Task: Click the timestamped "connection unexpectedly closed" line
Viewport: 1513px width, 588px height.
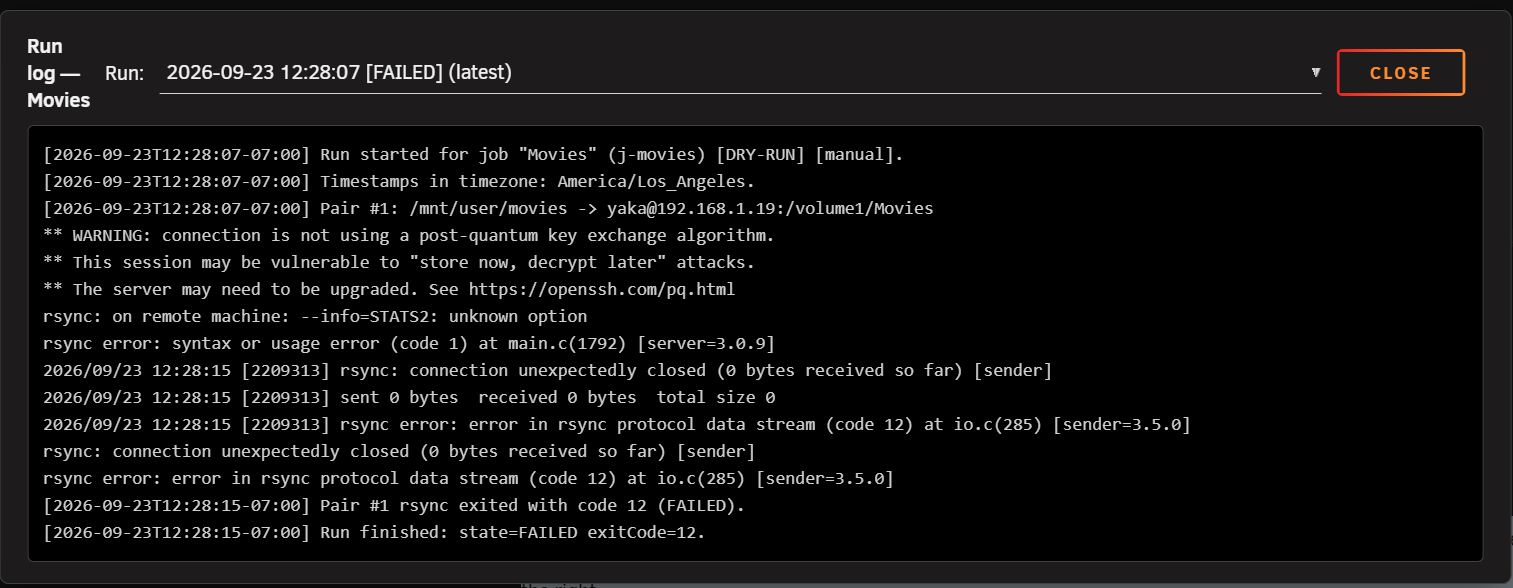Action: [x=548, y=370]
